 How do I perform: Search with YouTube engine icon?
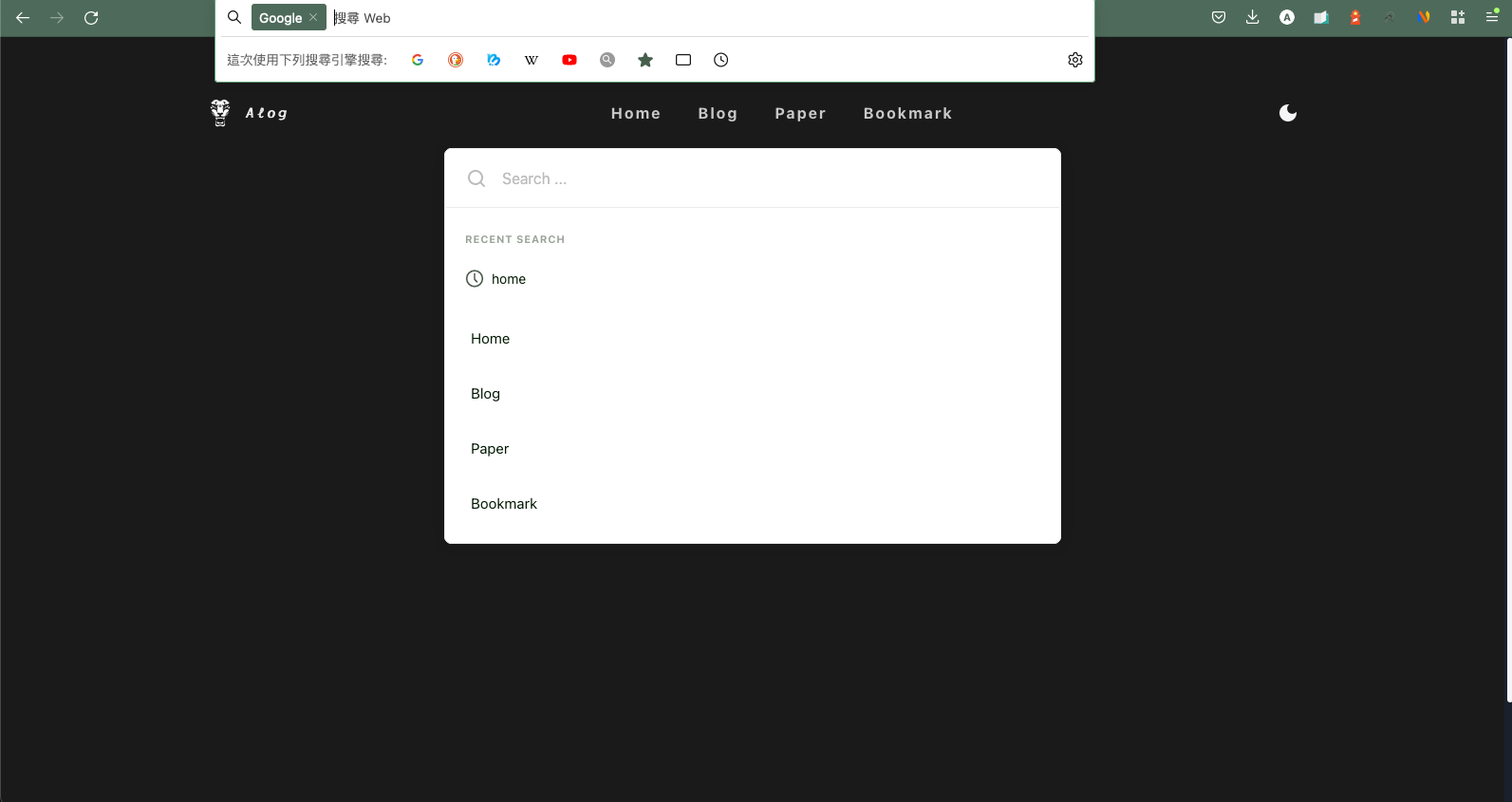tap(569, 60)
